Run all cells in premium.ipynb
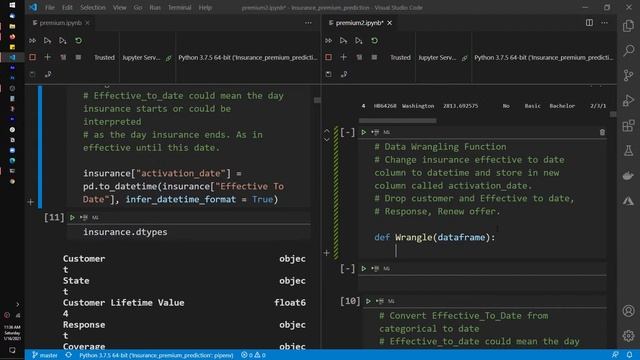The image size is (640, 360). click(x=32, y=41)
